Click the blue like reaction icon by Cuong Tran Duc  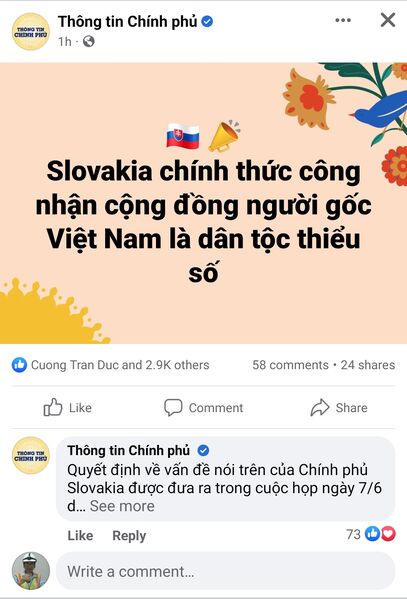(19, 365)
